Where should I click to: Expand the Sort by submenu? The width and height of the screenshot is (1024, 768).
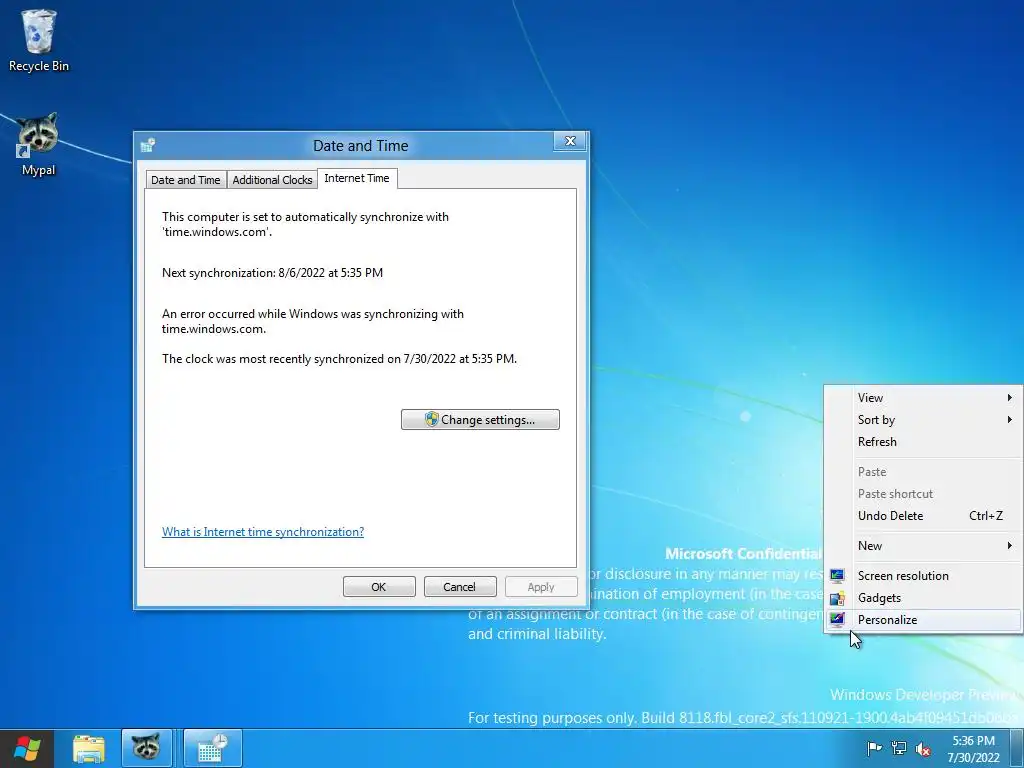[922, 420]
